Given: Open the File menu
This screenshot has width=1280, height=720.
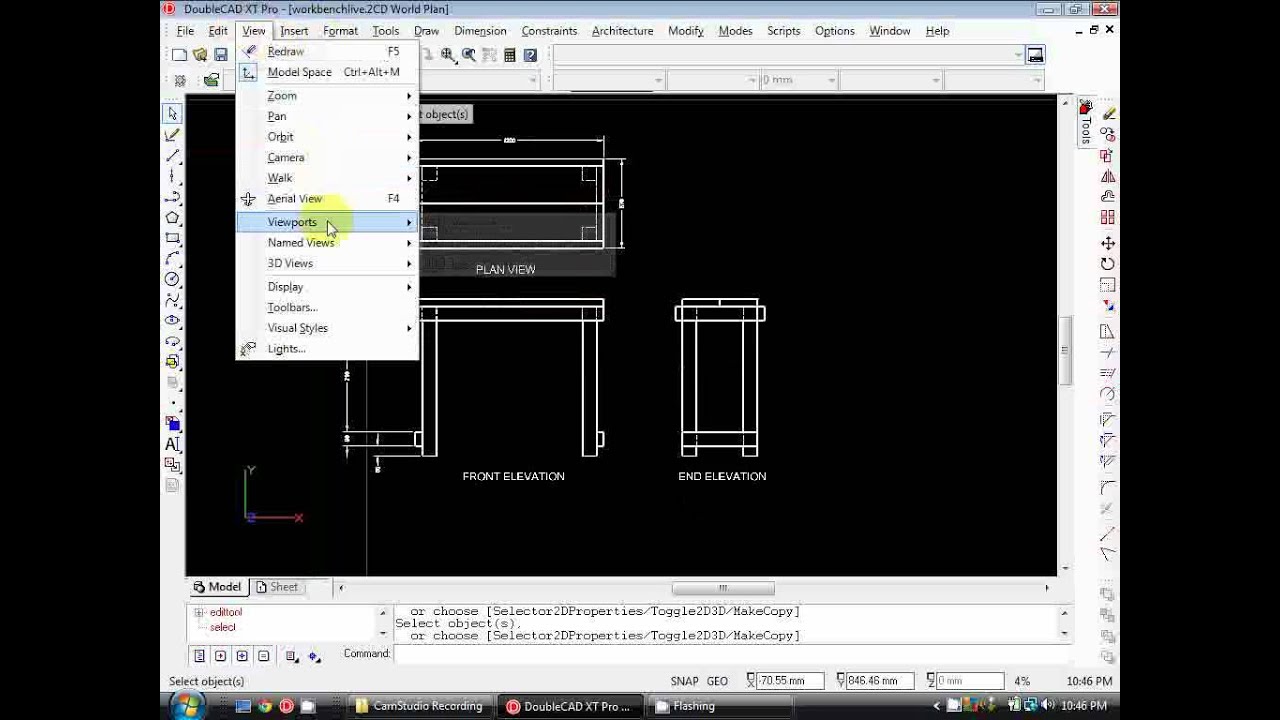Looking at the screenshot, I should [x=185, y=31].
